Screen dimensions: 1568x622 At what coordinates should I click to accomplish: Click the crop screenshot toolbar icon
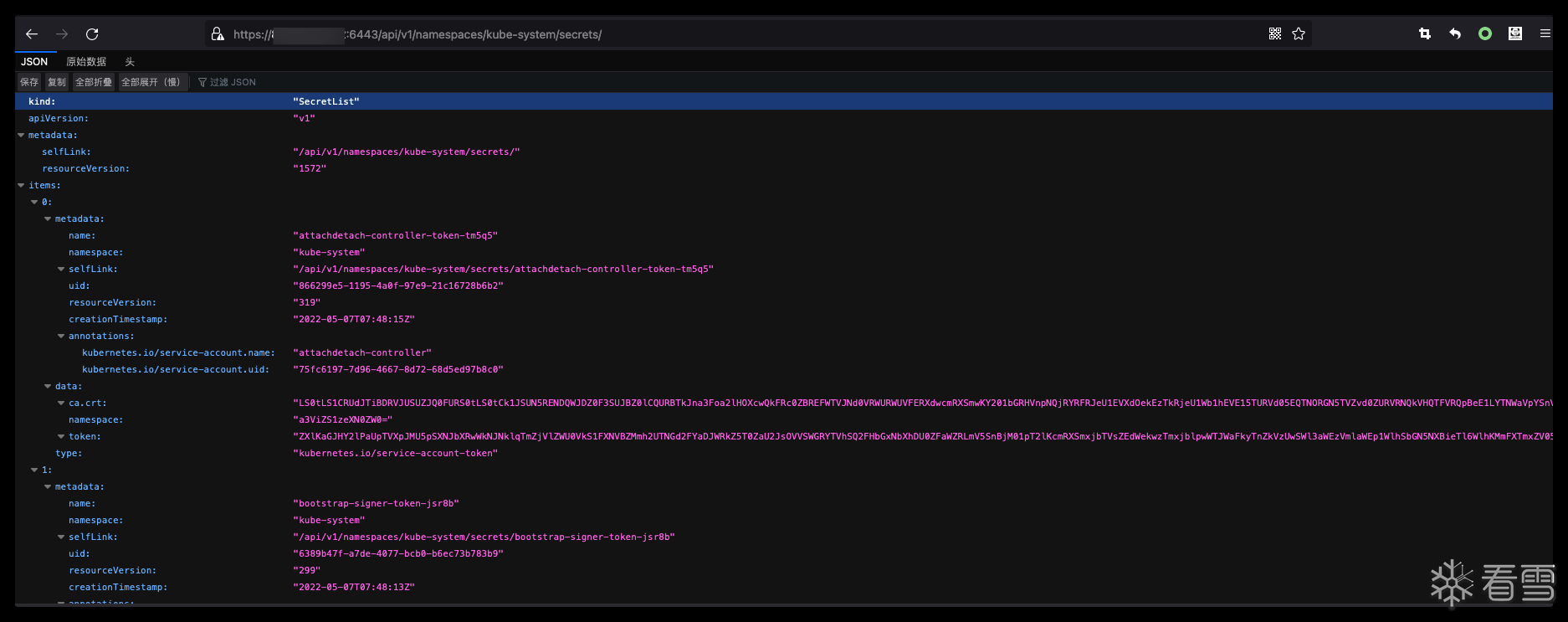click(x=1425, y=34)
